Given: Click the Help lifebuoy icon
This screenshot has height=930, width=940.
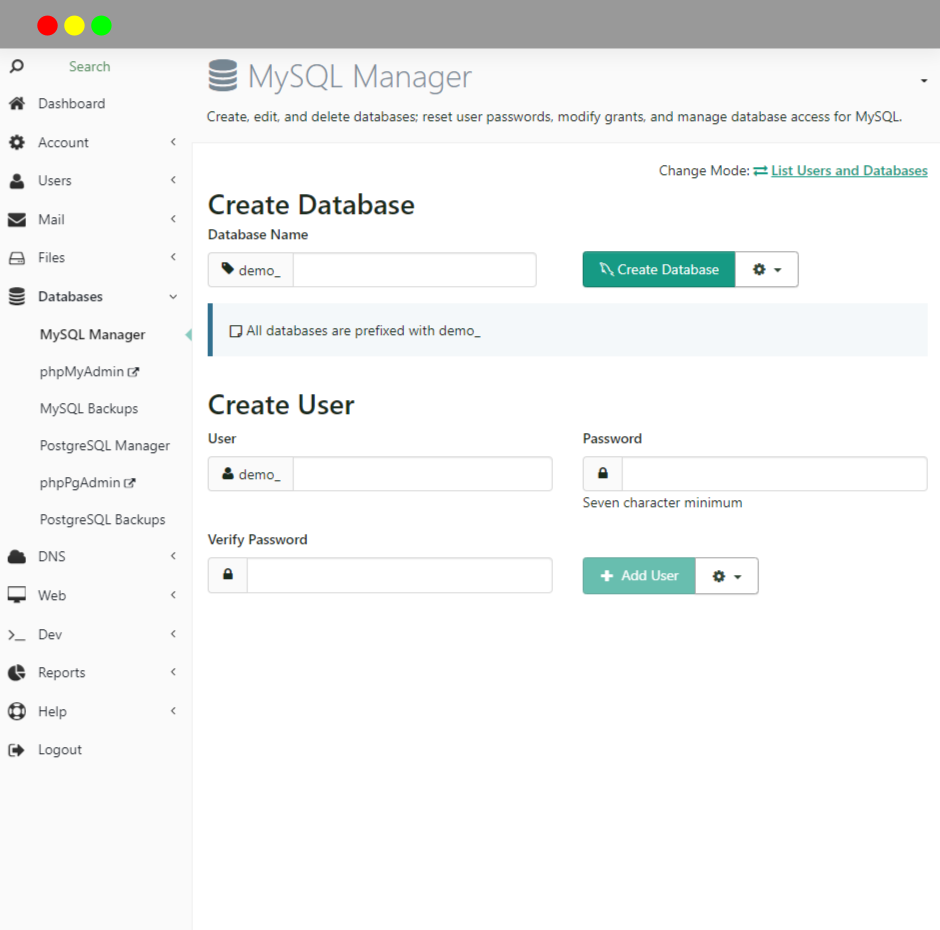Looking at the screenshot, I should [17, 711].
